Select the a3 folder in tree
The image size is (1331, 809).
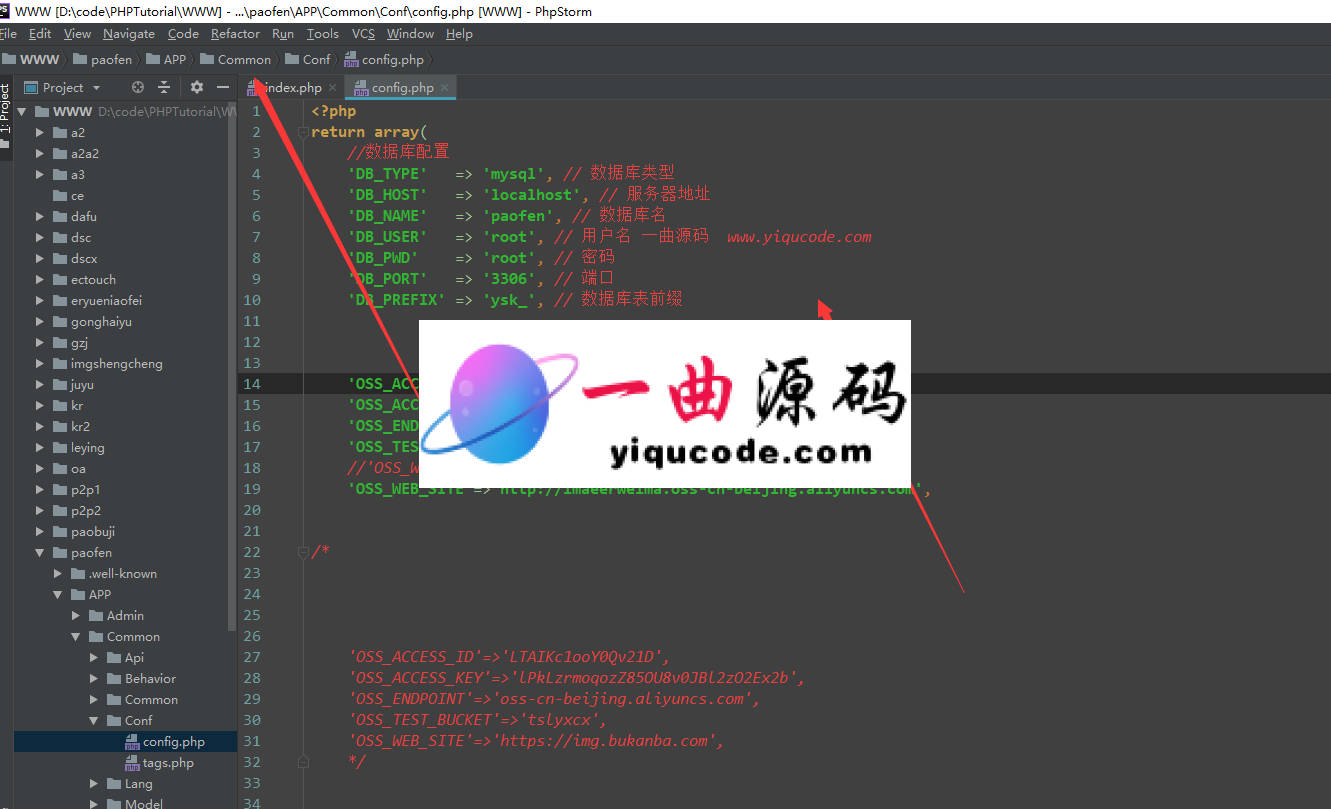pos(78,175)
